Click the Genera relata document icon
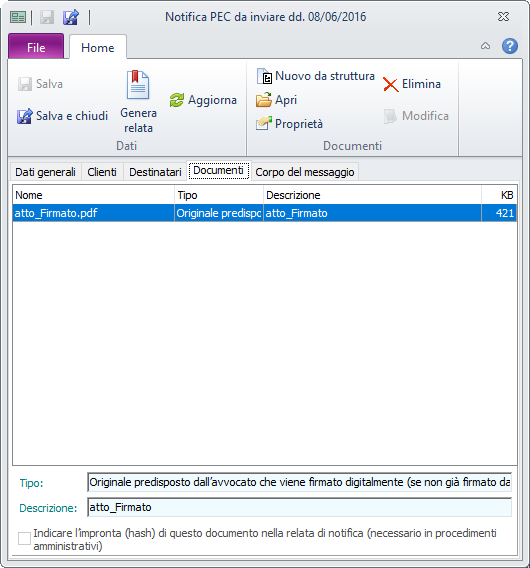The width and height of the screenshot is (530, 568). pos(138,85)
